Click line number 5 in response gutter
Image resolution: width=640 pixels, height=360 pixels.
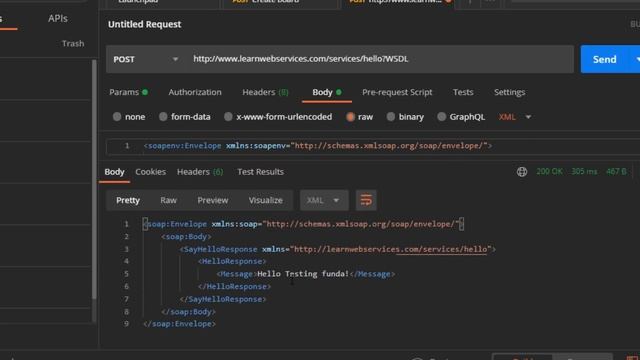tap(127, 274)
